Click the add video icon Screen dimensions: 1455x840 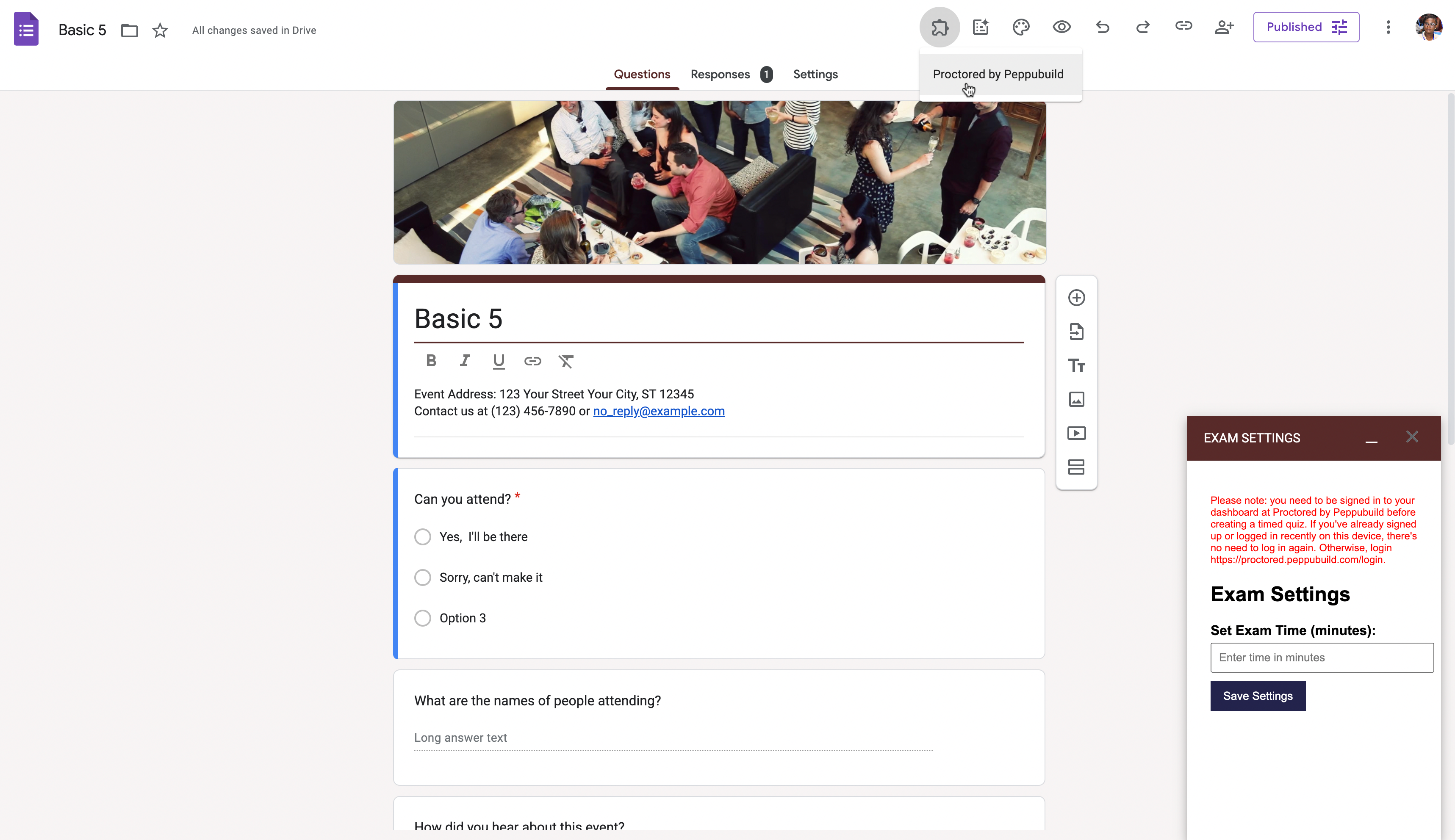point(1076,433)
